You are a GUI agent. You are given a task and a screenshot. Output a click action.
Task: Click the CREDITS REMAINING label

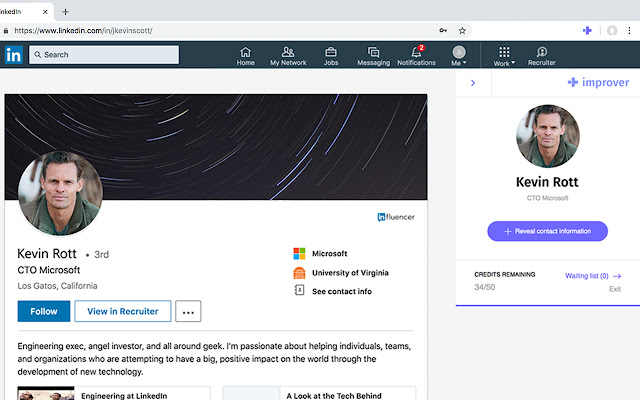[504, 274]
